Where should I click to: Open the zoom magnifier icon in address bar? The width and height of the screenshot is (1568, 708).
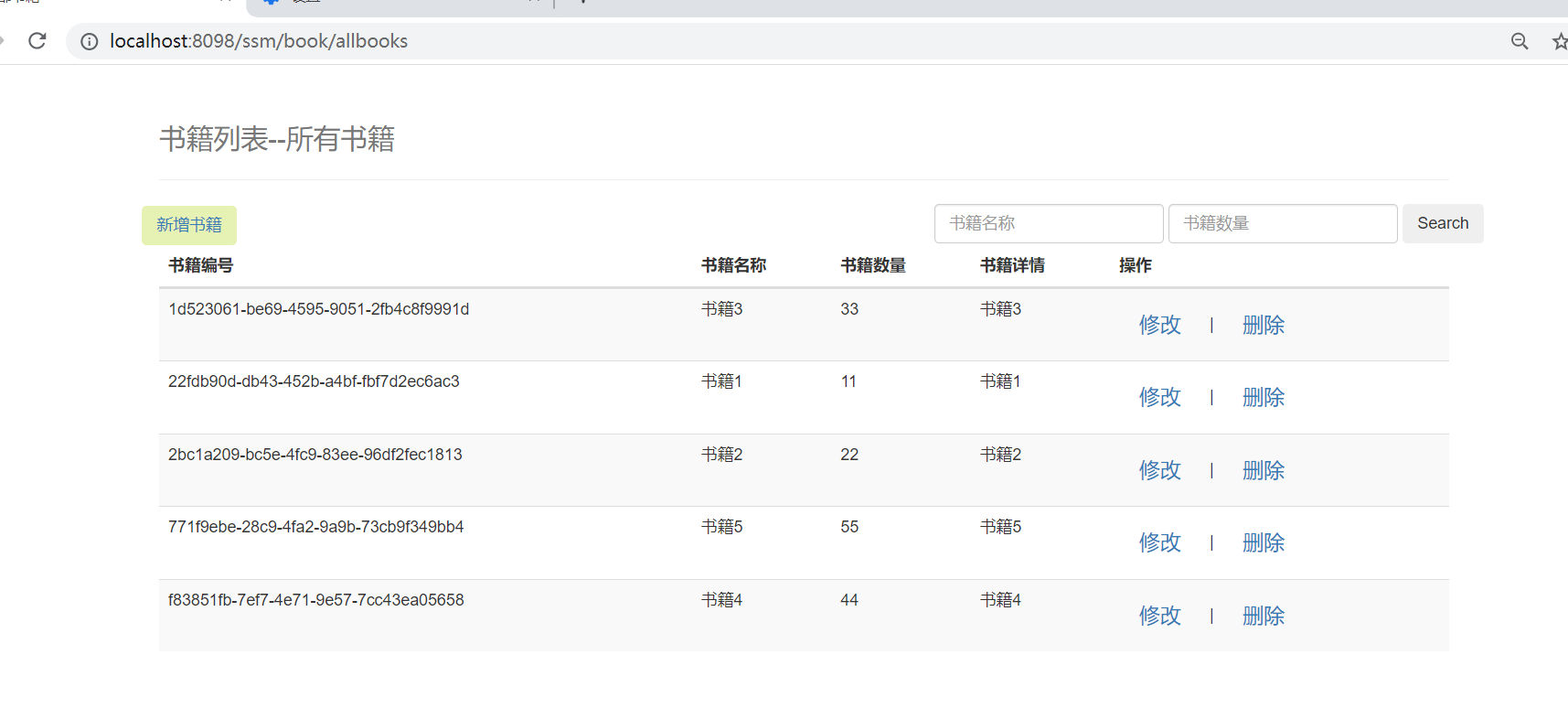(1520, 41)
